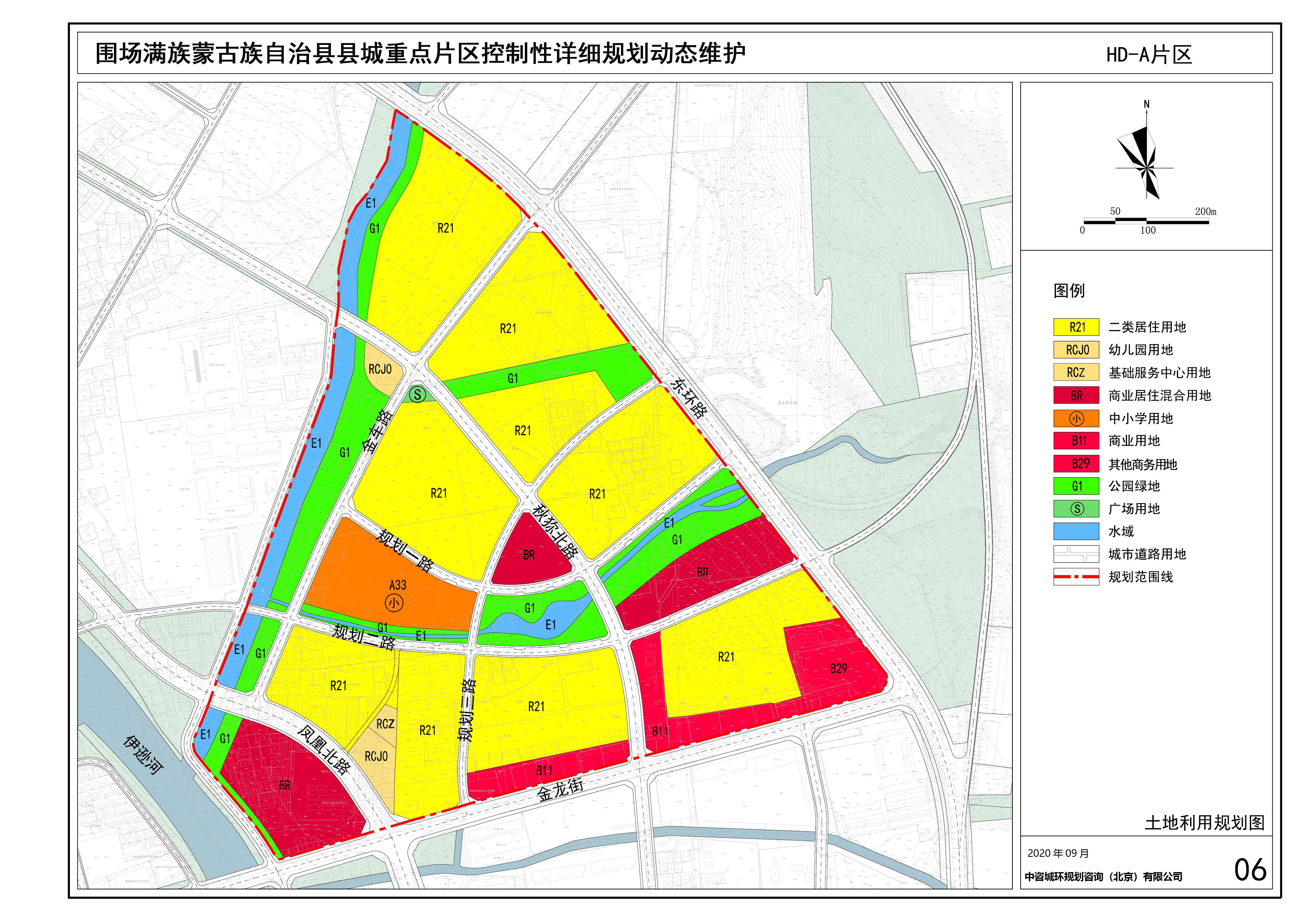Click the BR label beside 秋猕北路
Viewport: 1307px width, 924px height.
click(529, 555)
